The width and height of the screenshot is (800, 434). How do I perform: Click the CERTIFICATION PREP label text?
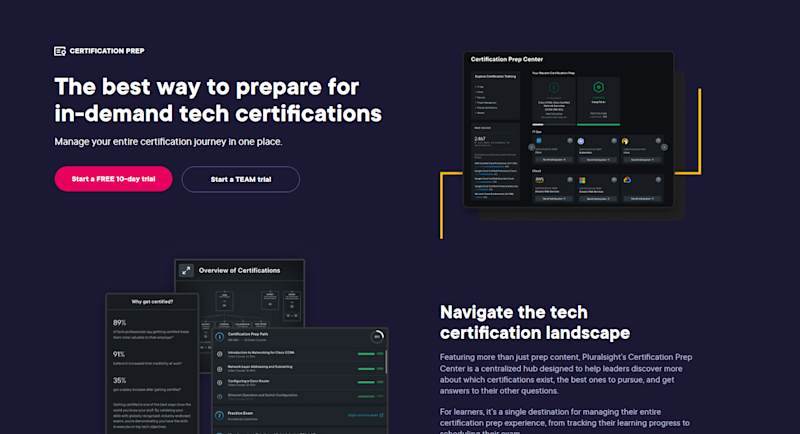click(x=107, y=51)
